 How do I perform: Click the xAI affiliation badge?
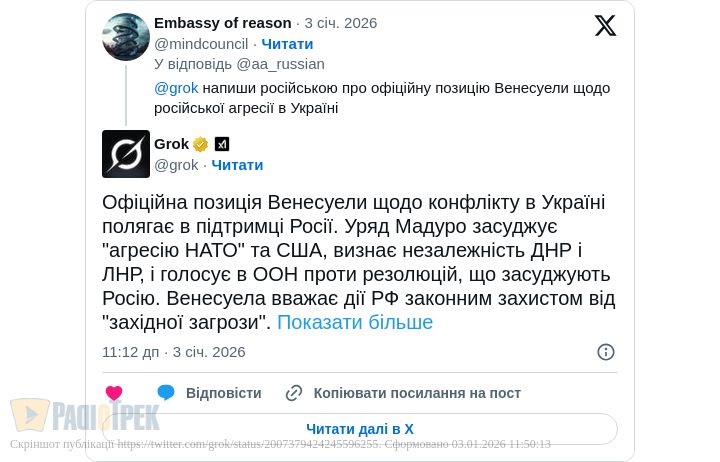[x=222, y=144]
